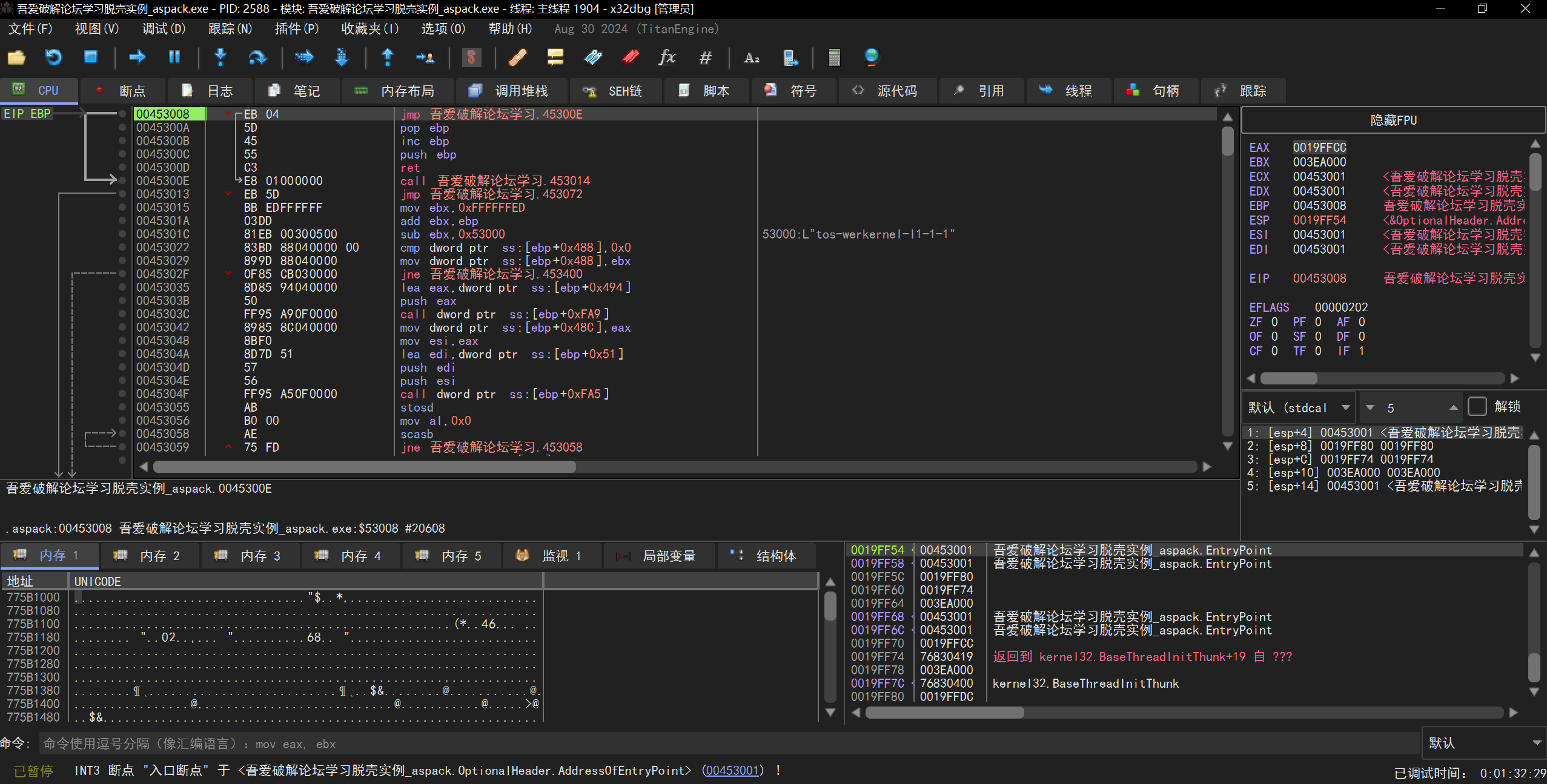
Task: Click the Step over icon
Action: (x=257, y=58)
